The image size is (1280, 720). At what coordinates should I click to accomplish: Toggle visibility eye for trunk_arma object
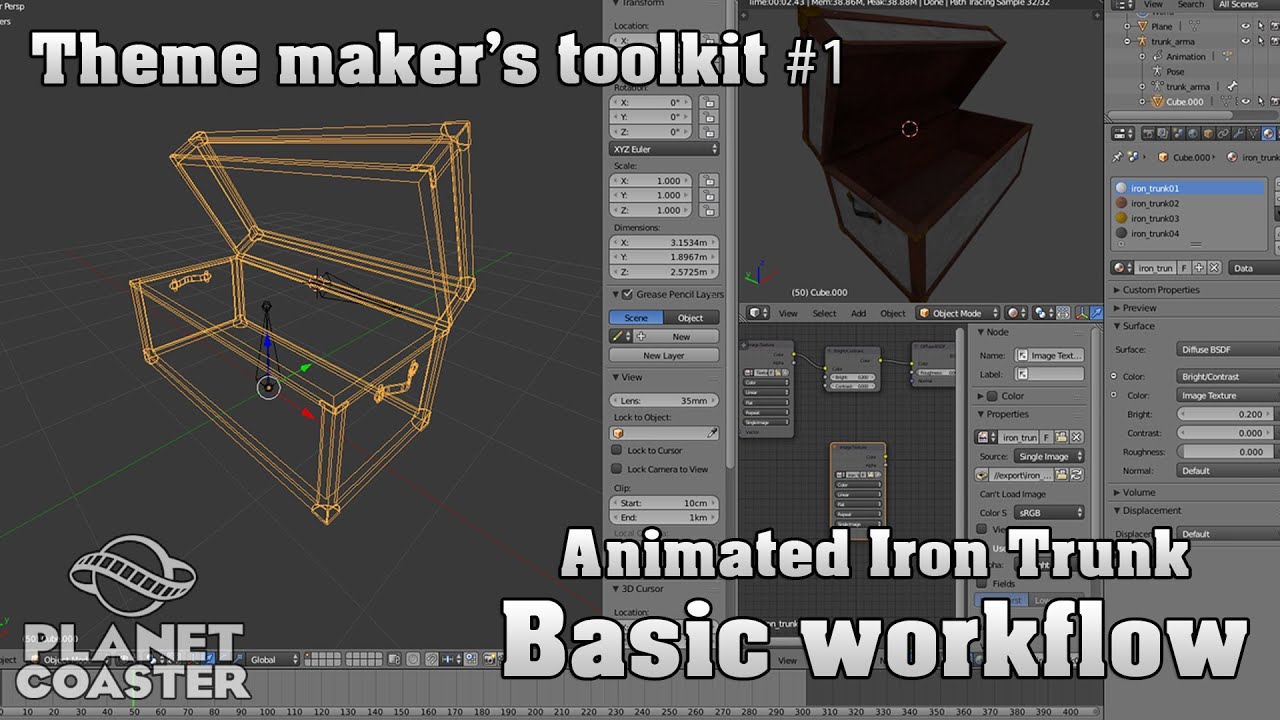coord(1246,41)
